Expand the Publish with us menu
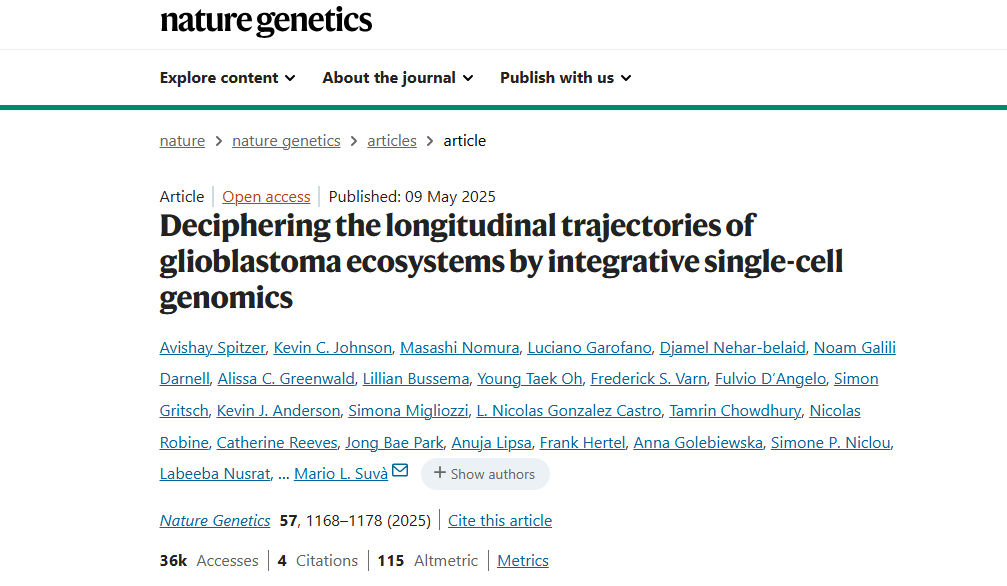Viewport: 1007px width, 586px height. (x=565, y=78)
